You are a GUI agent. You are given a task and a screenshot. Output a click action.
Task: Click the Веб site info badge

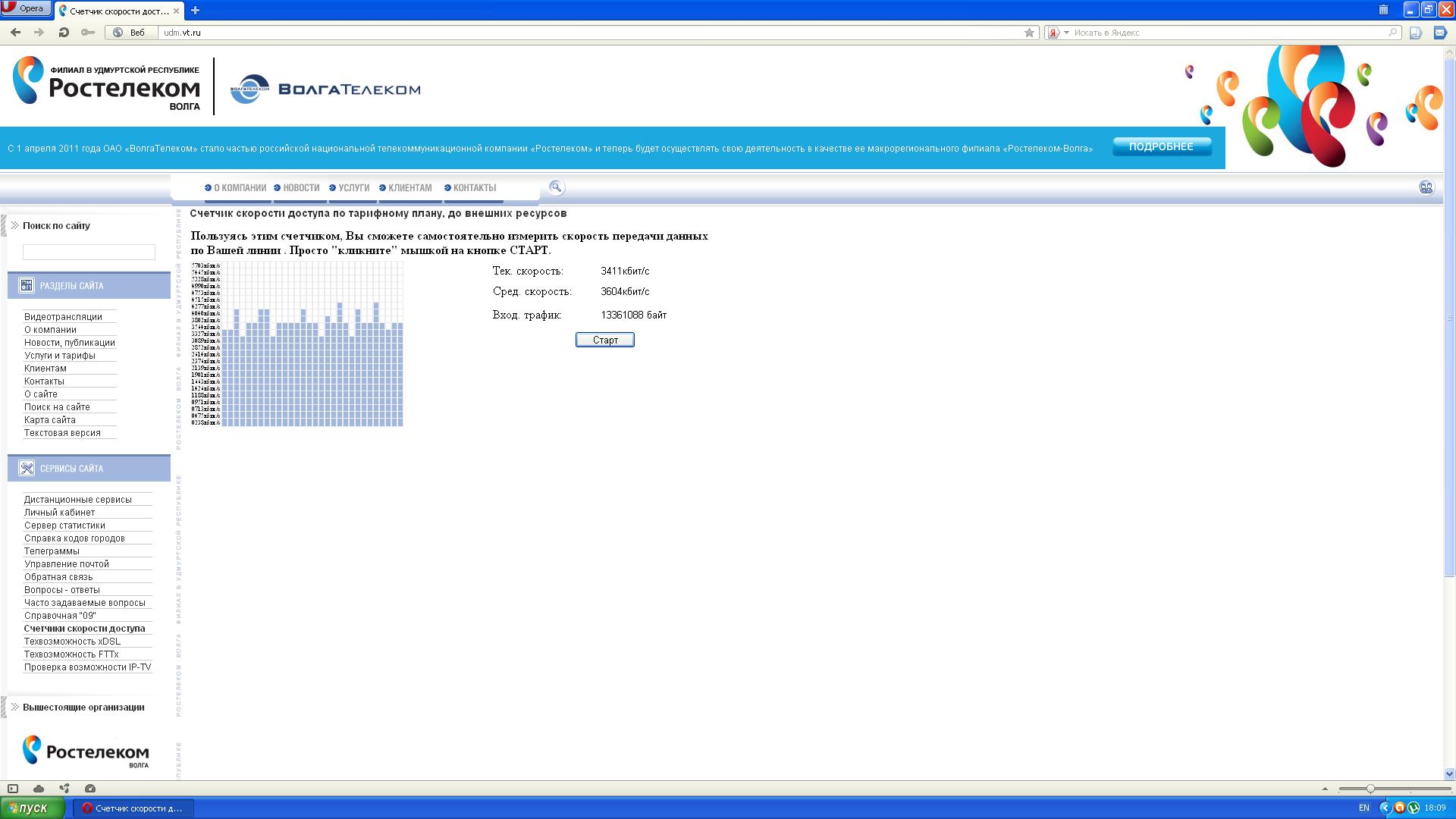[130, 33]
